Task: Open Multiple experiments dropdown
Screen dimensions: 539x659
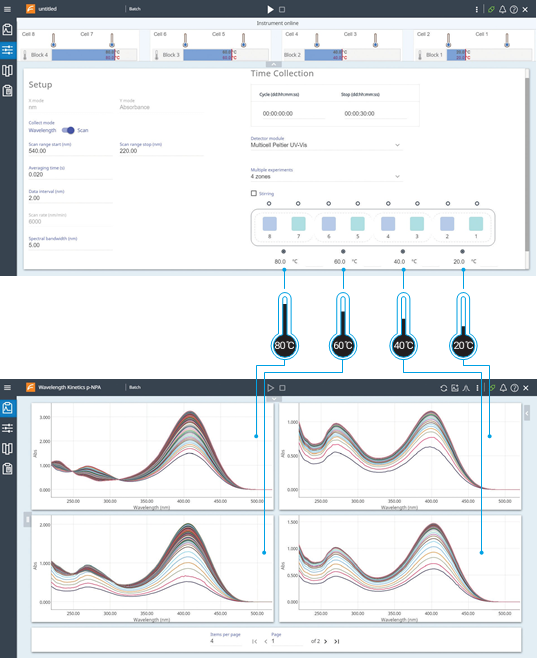Action: pos(326,177)
